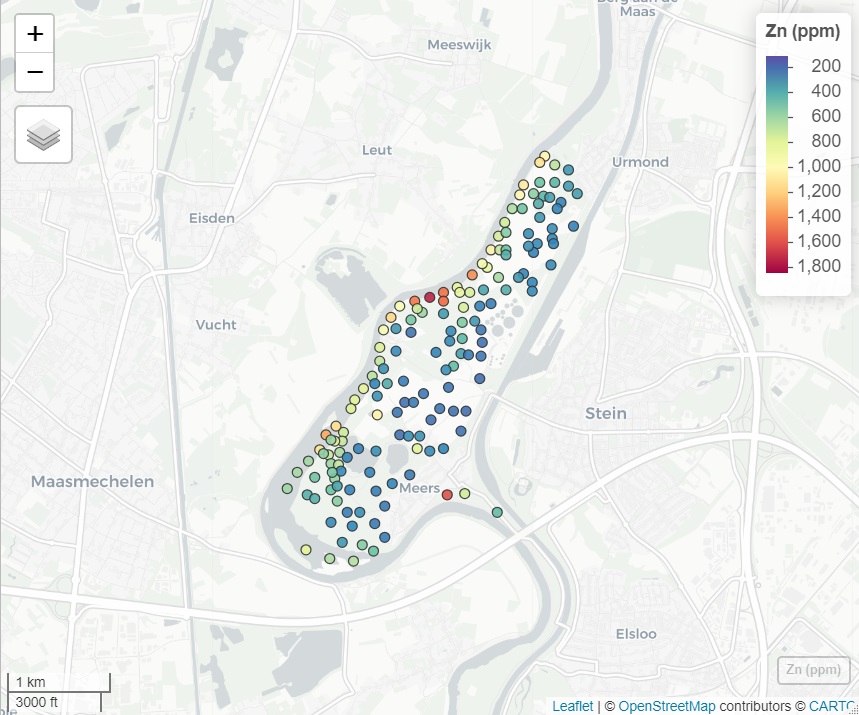Screen dimensions: 859x715
Task: Zoom in with the plus control
Action: (x=34, y=34)
